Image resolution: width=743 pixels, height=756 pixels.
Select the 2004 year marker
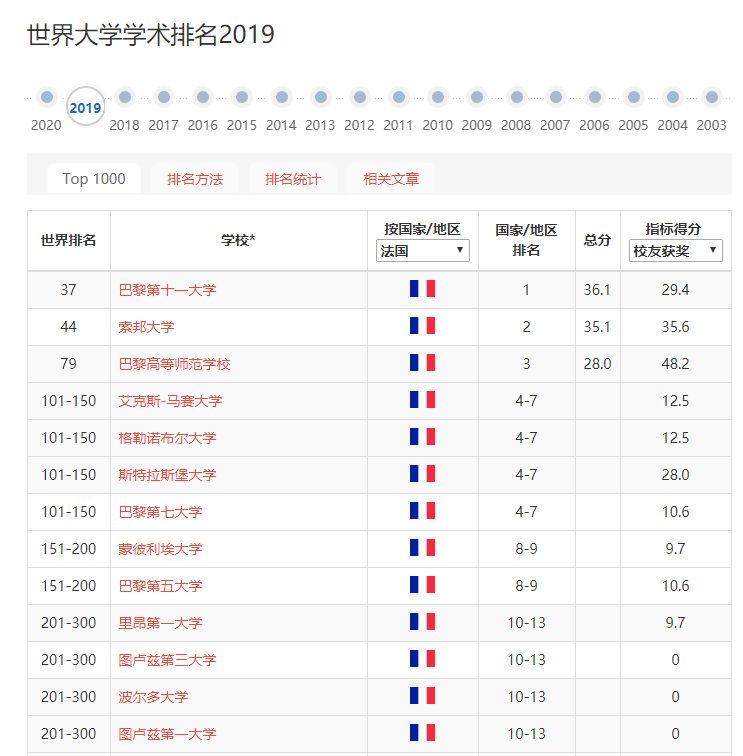pyautogui.click(x=673, y=97)
